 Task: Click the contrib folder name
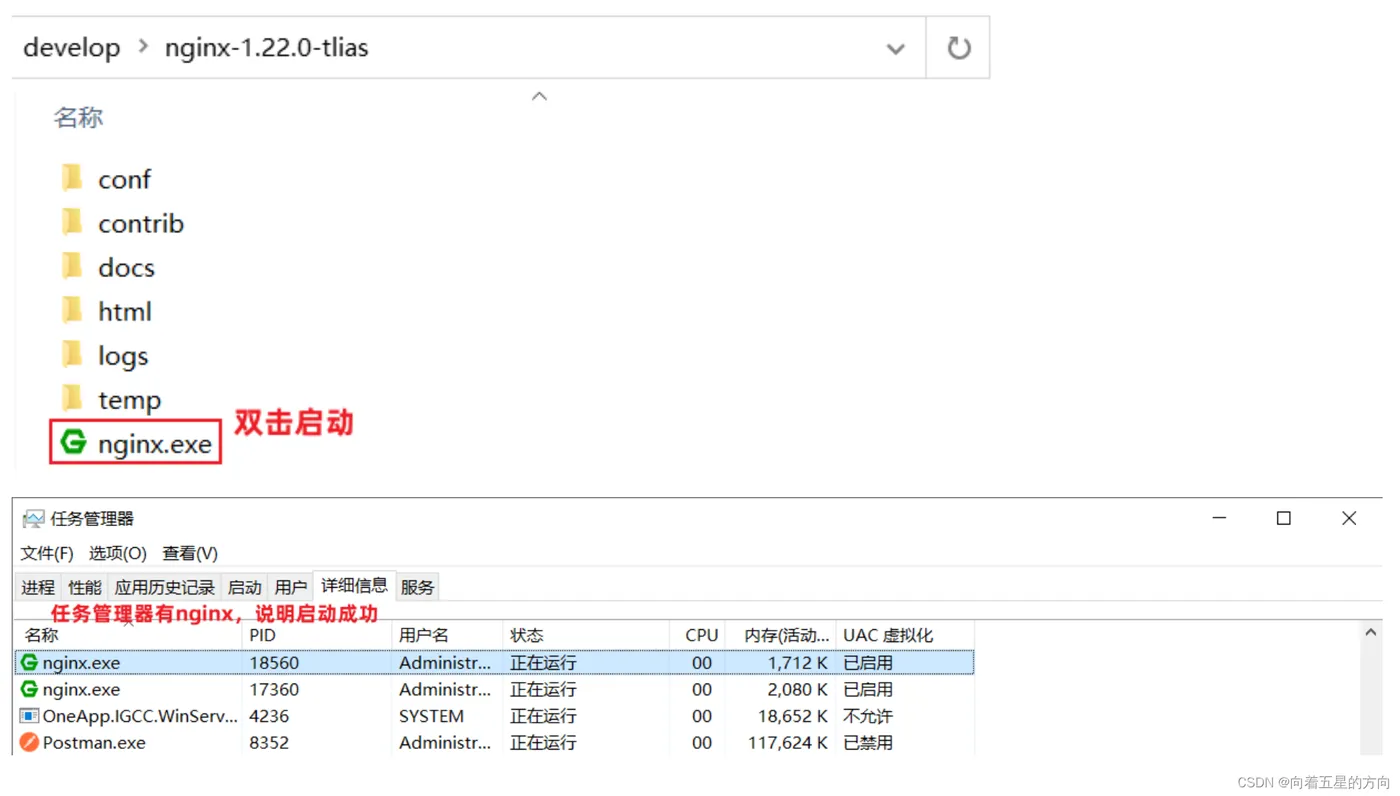tap(141, 223)
